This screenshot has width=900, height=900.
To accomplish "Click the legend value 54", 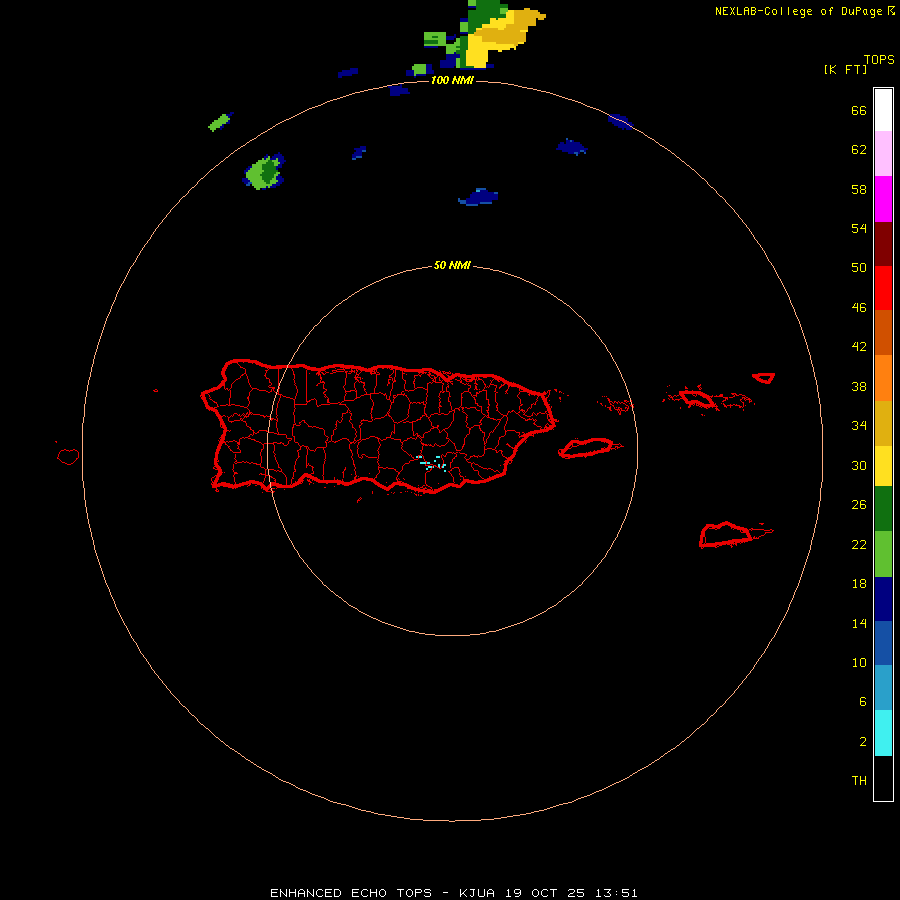I will (x=859, y=228).
